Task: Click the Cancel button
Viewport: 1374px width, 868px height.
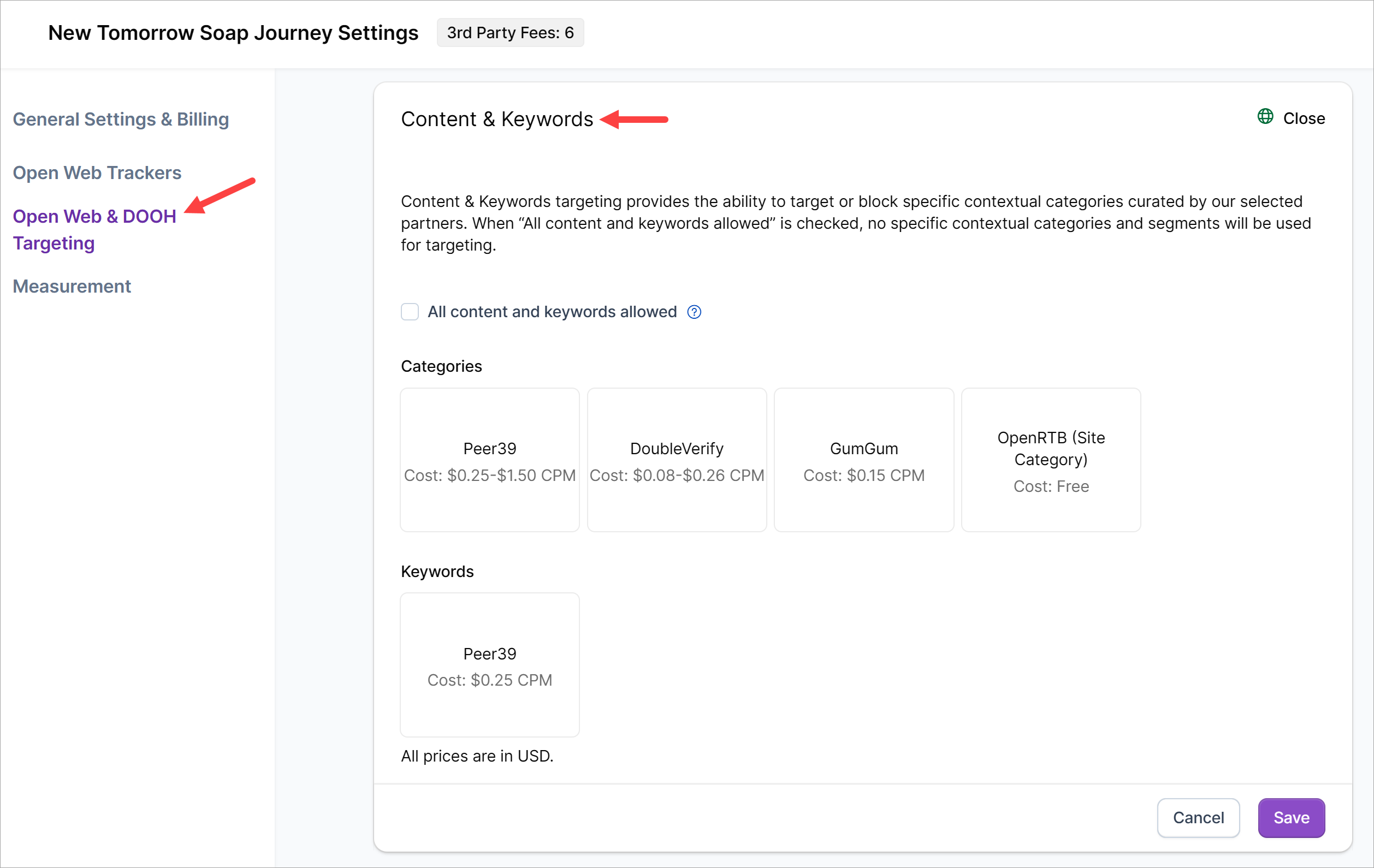Action: point(1198,818)
